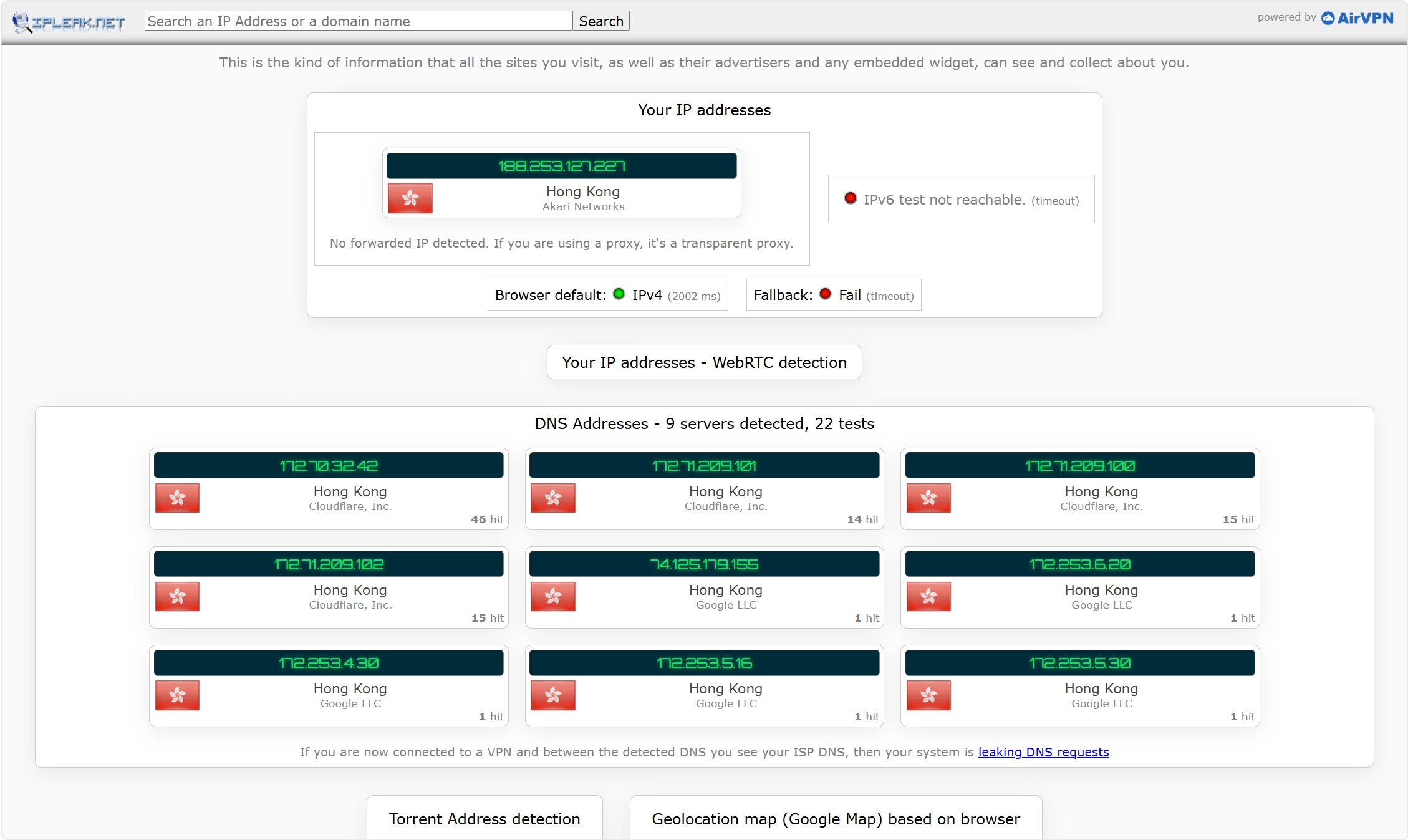Click the green Browser default IPv4 indicator

point(619,294)
